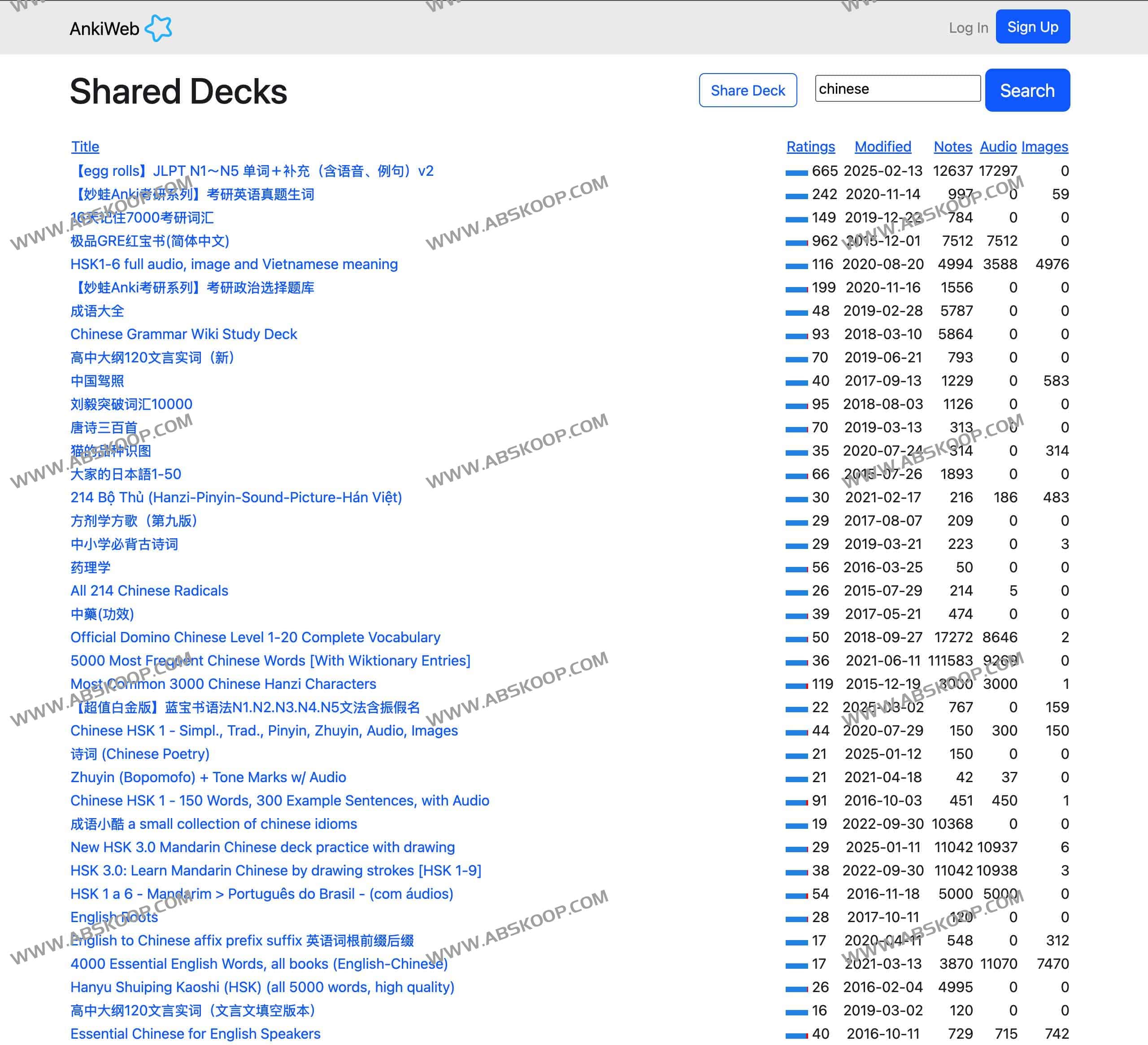The image size is (1148, 1045).
Task: Click the AnkiWeb star logo icon
Action: [158, 28]
